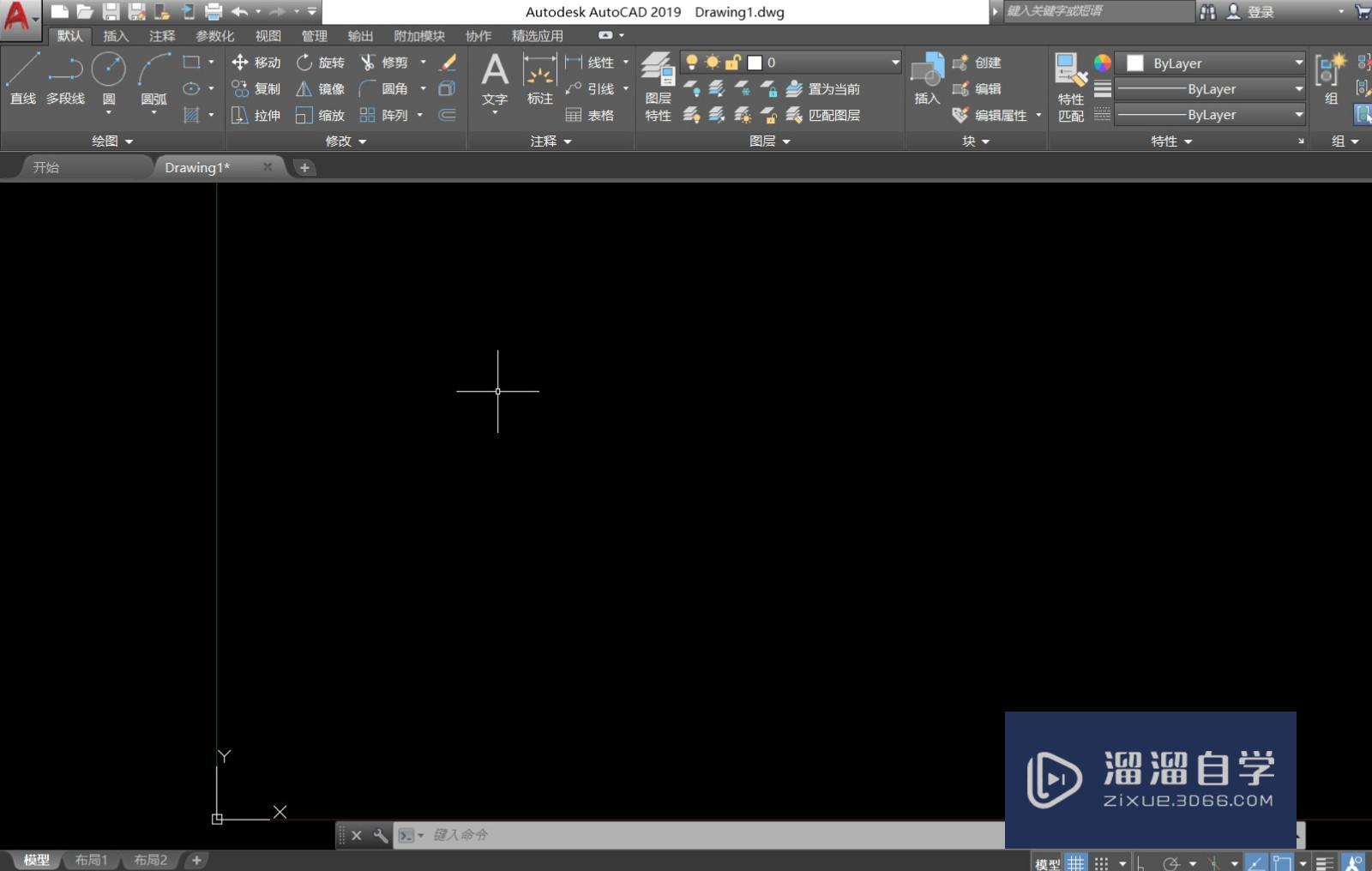The width and height of the screenshot is (1372, 871).
Task: Open the 开始 start tab
Action: coord(46,167)
